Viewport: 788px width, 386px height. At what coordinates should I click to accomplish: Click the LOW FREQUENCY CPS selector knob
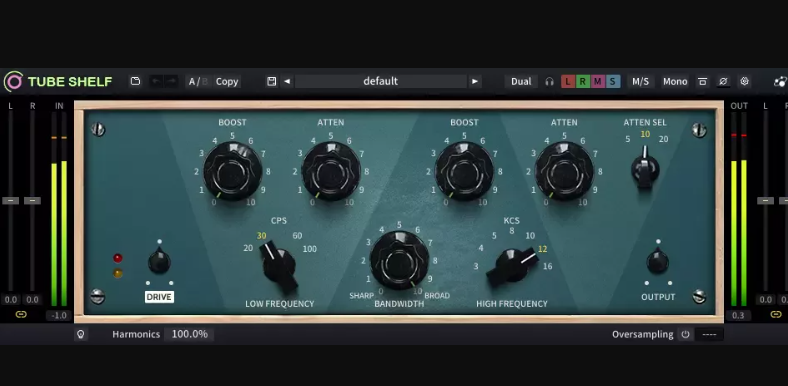point(278,266)
